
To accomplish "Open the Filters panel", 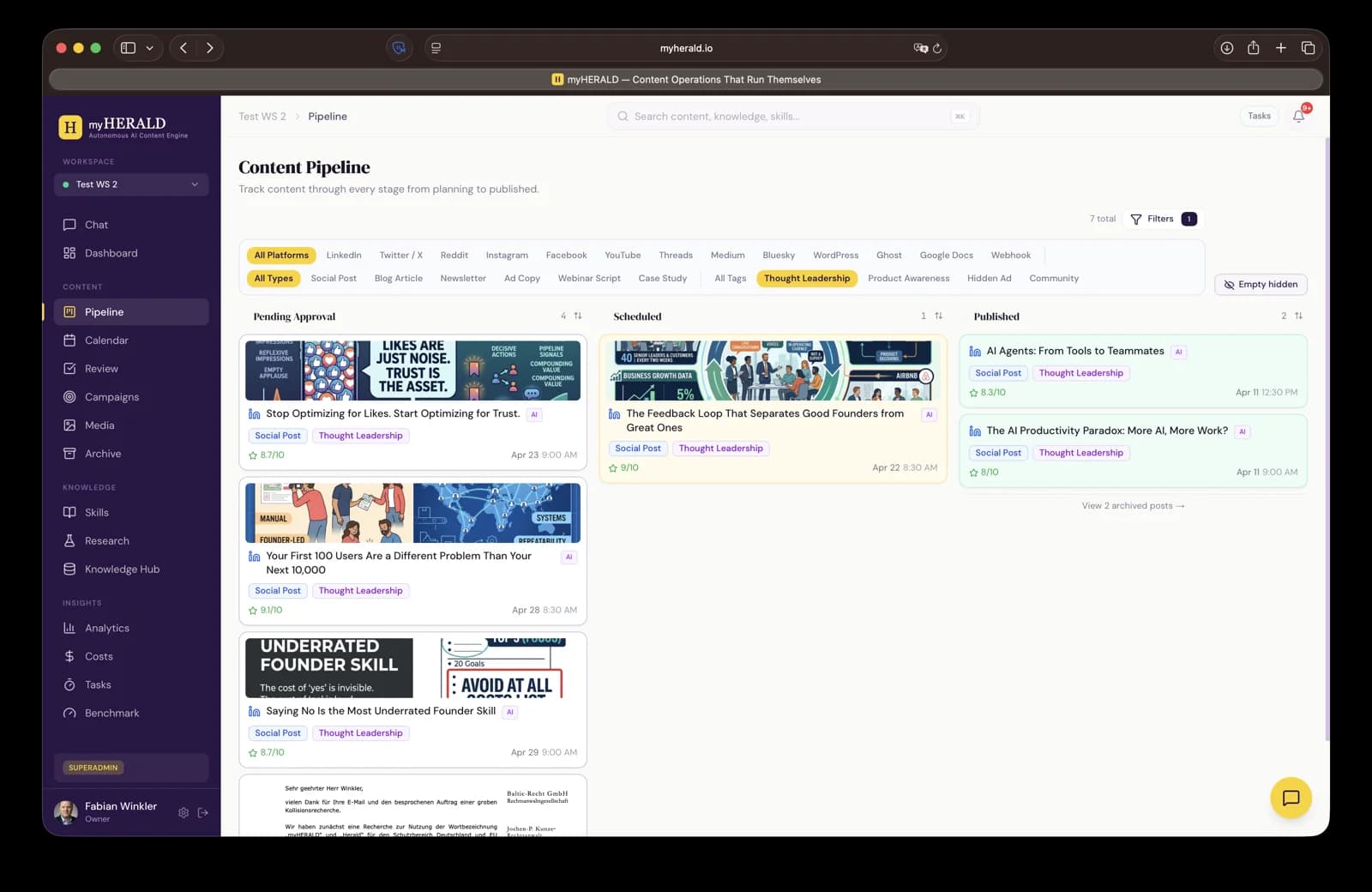I will coord(1163,220).
